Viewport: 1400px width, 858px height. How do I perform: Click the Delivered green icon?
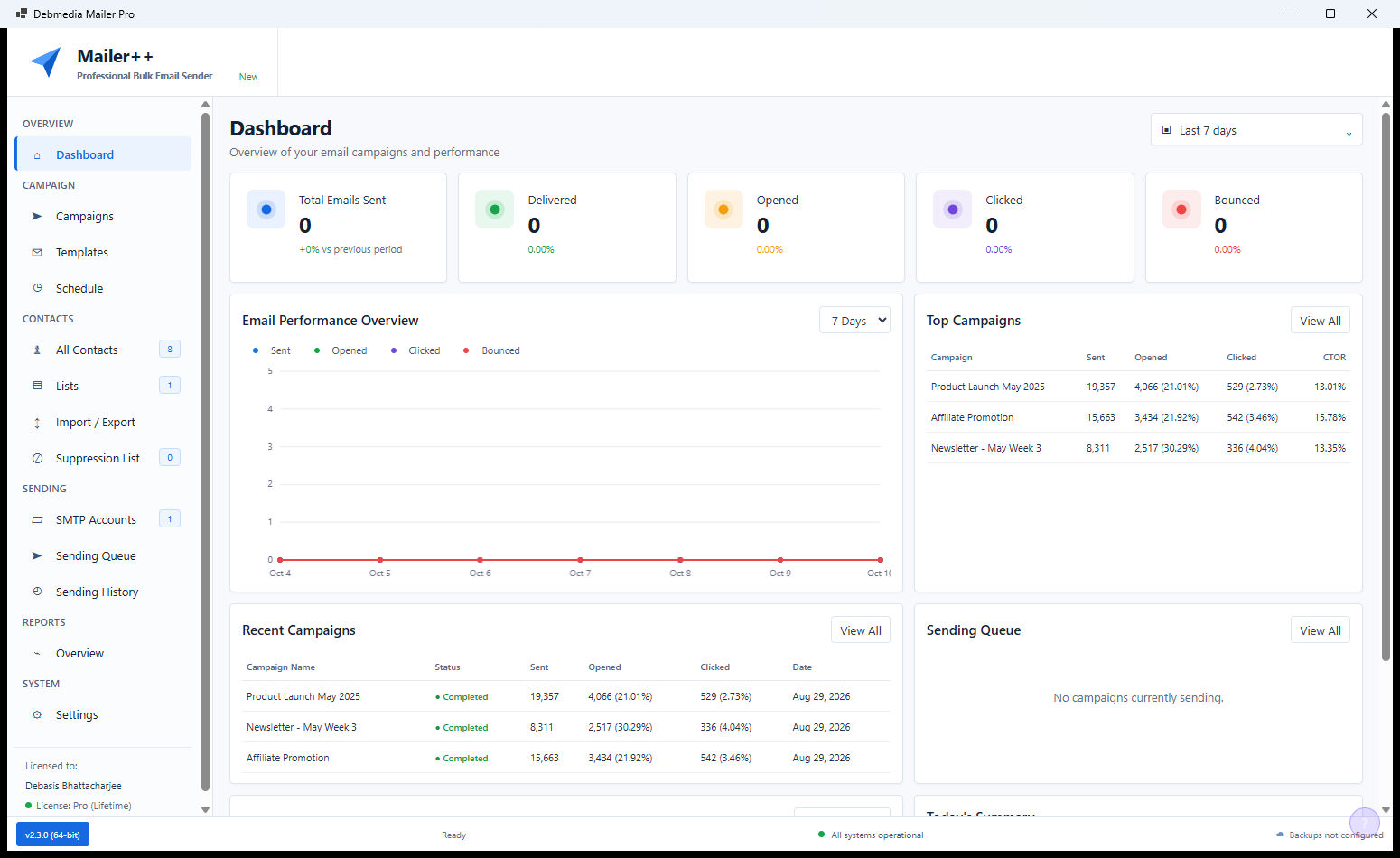point(494,210)
